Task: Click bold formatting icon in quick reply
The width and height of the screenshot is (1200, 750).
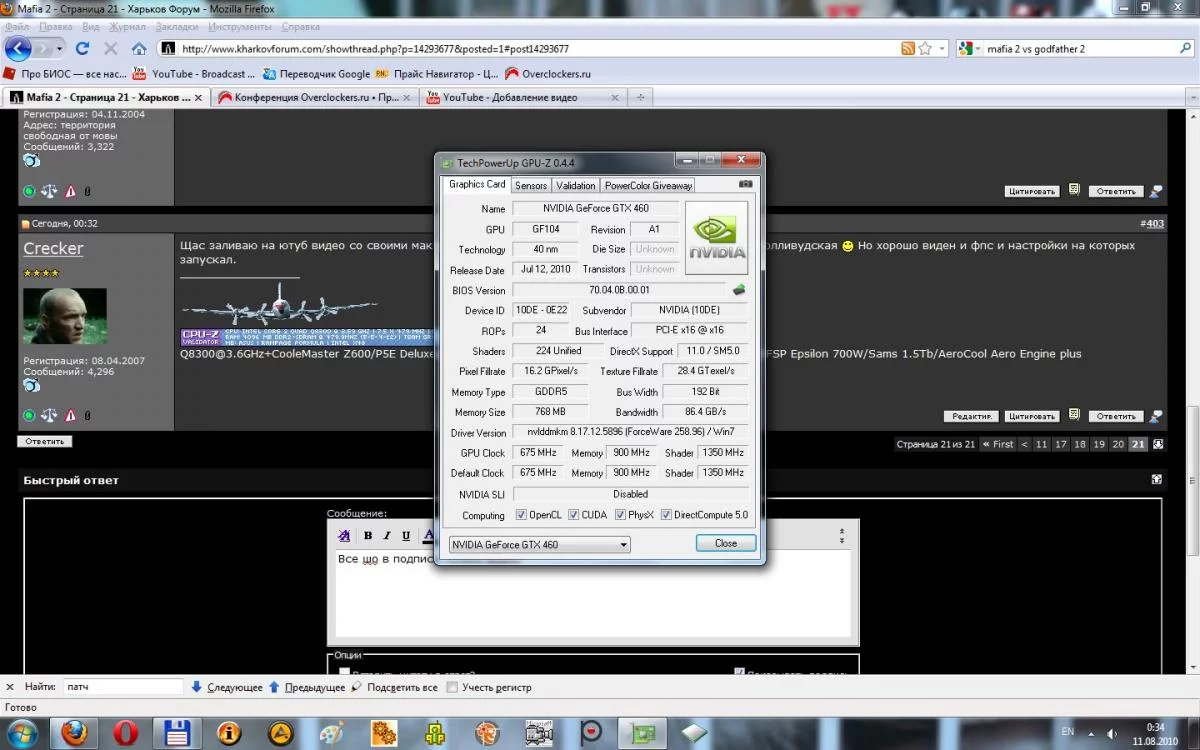Action: [x=368, y=536]
